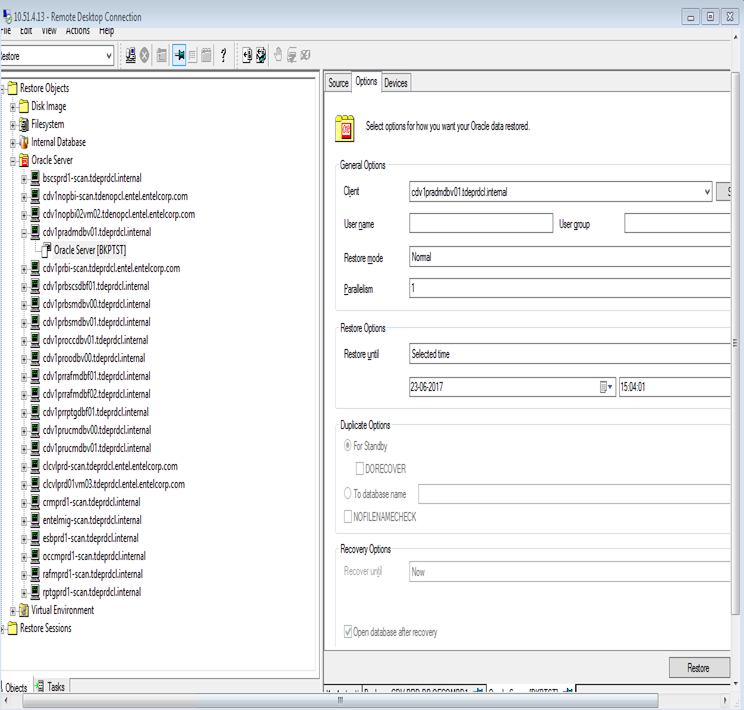Toggle the highlighted pin toolbar icon
The width and height of the screenshot is (744, 710).
pos(179,56)
